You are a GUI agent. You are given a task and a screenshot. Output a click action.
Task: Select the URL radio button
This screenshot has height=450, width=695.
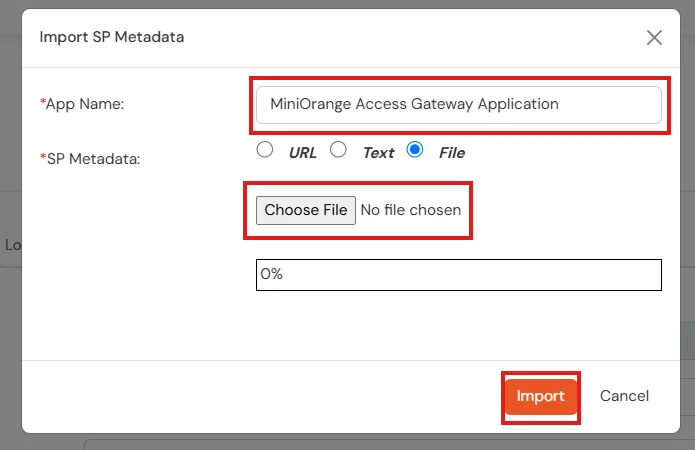265,150
